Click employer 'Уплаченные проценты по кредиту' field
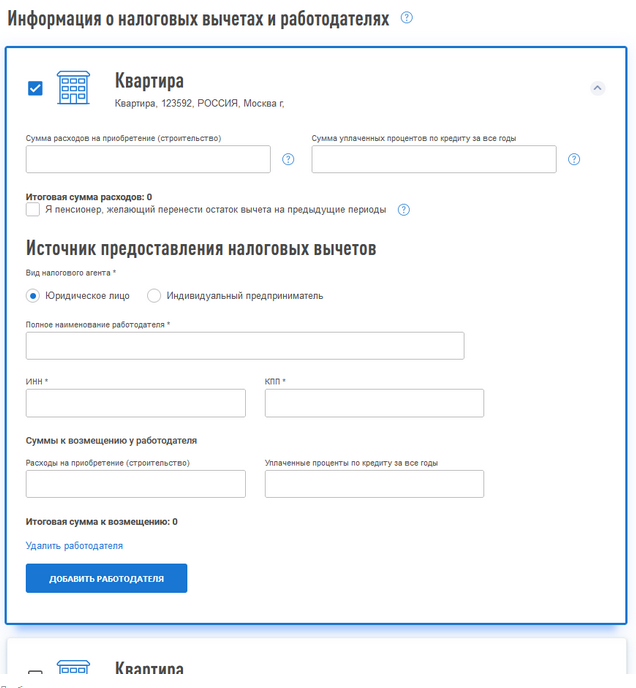The width and height of the screenshot is (636, 688). point(374,484)
